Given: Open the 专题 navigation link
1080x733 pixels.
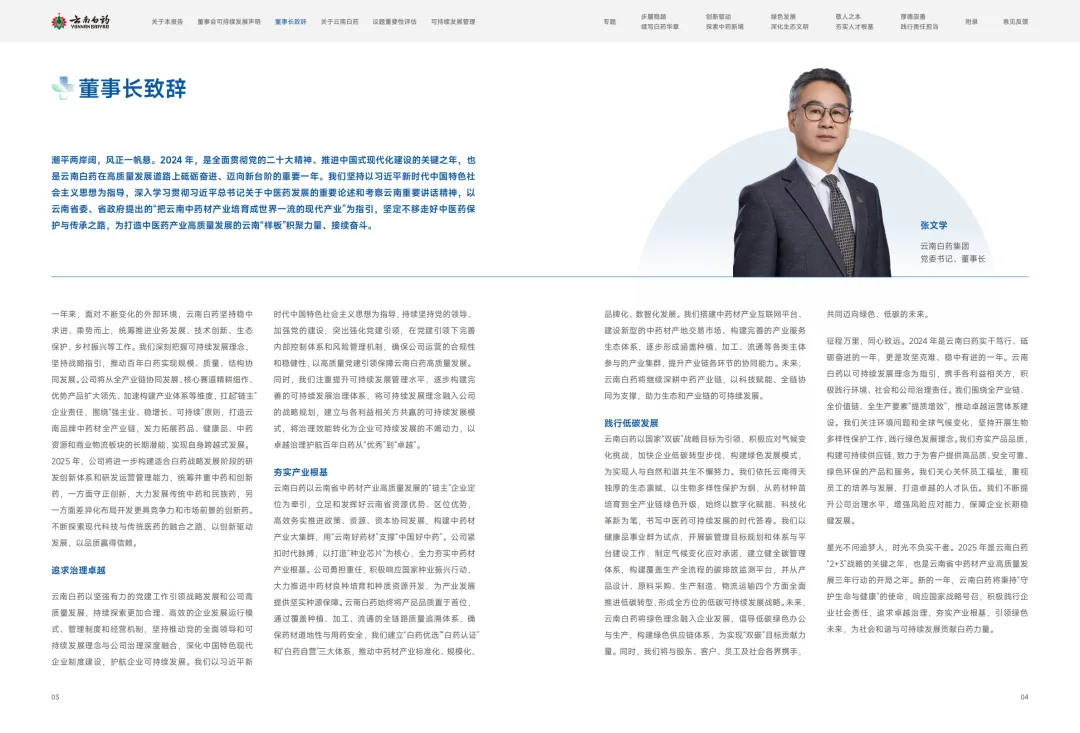Looking at the screenshot, I should [610, 22].
